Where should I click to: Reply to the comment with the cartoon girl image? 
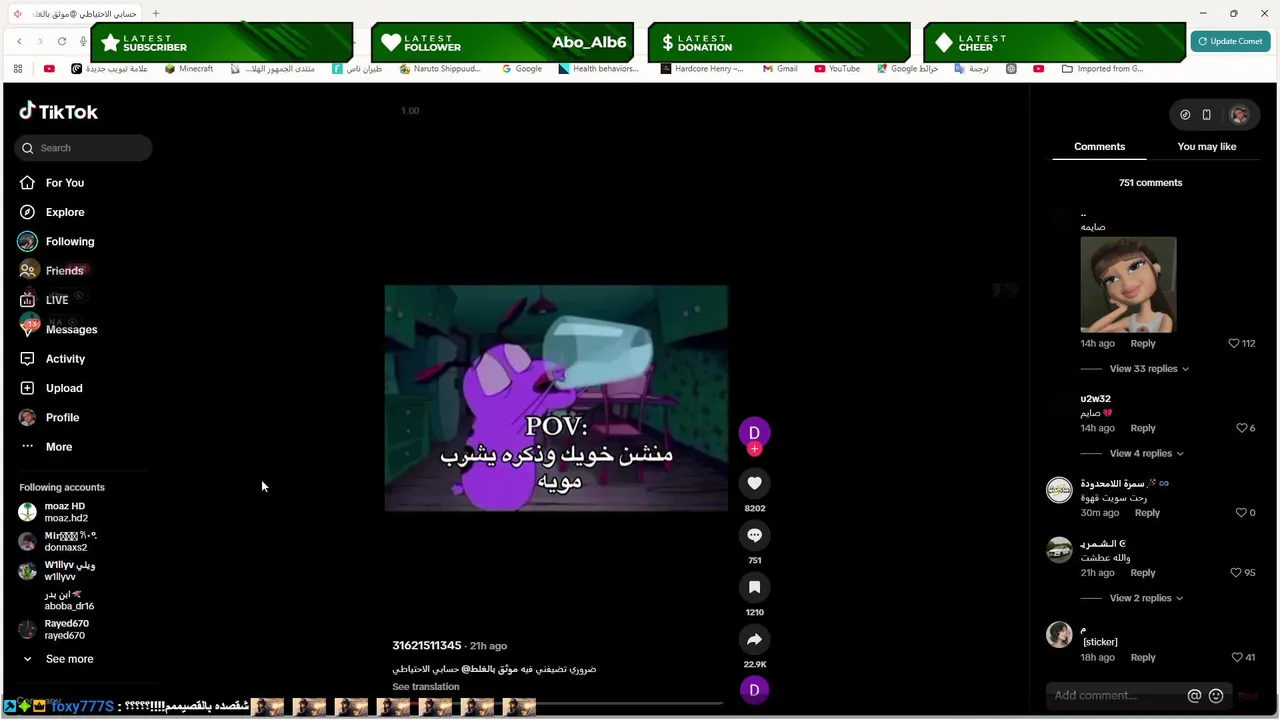point(1142,343)
